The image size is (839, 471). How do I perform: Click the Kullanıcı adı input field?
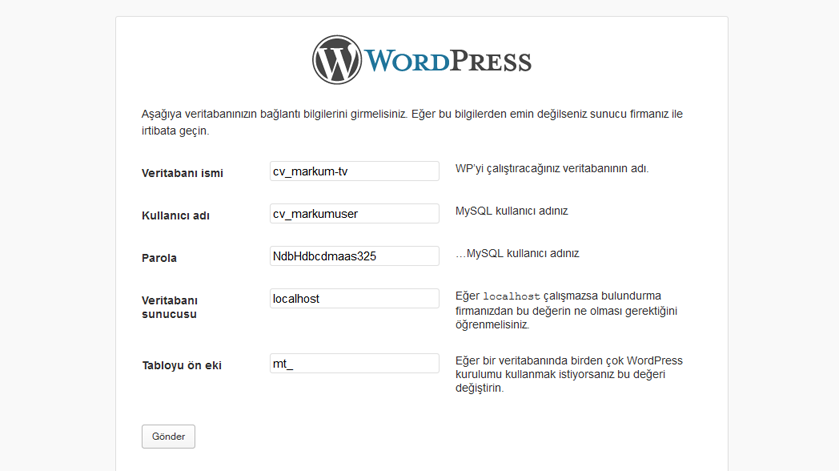[354, 214]
